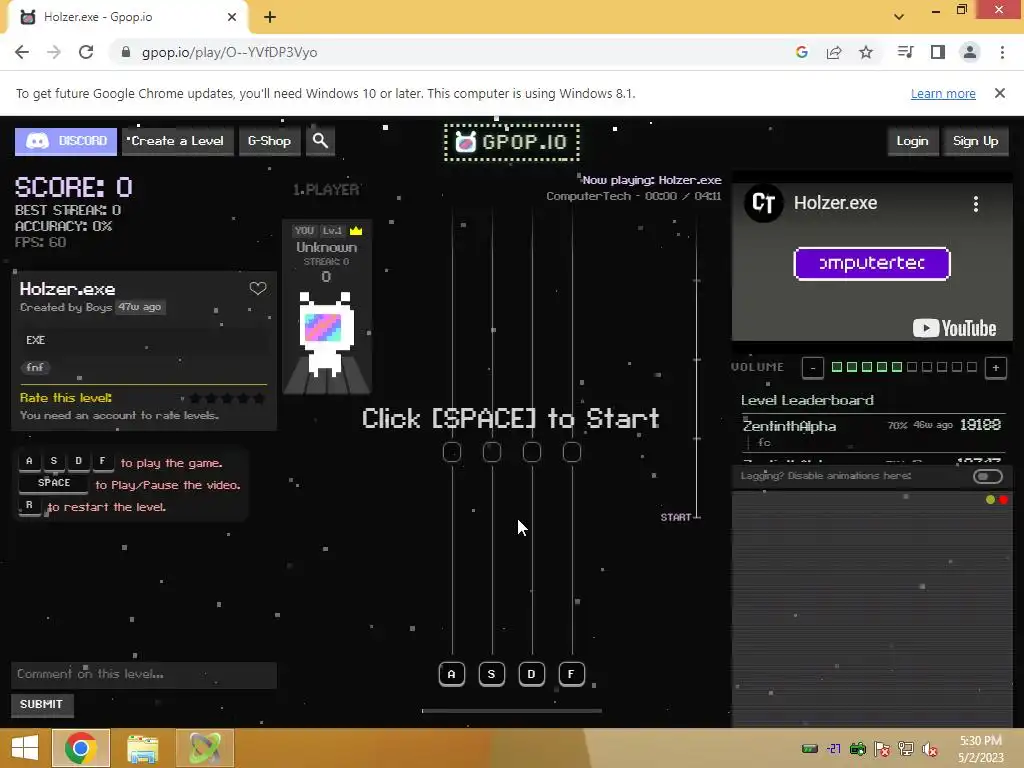Click the player character avatar
The height and width of the screenshot is (768, 1024).
click(x=326, y=334)
